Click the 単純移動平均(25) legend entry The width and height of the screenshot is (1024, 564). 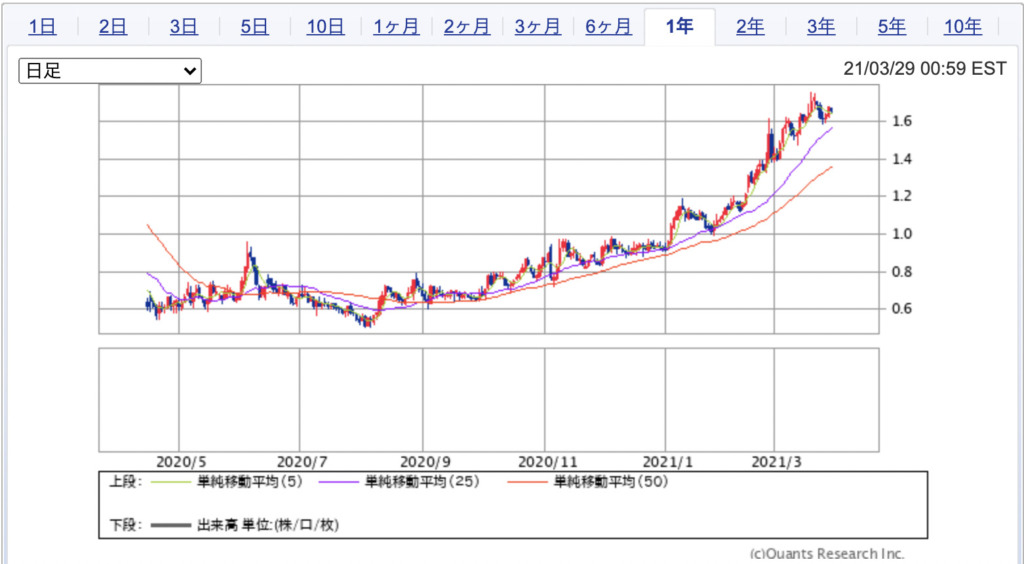click(x=422, y=482)
